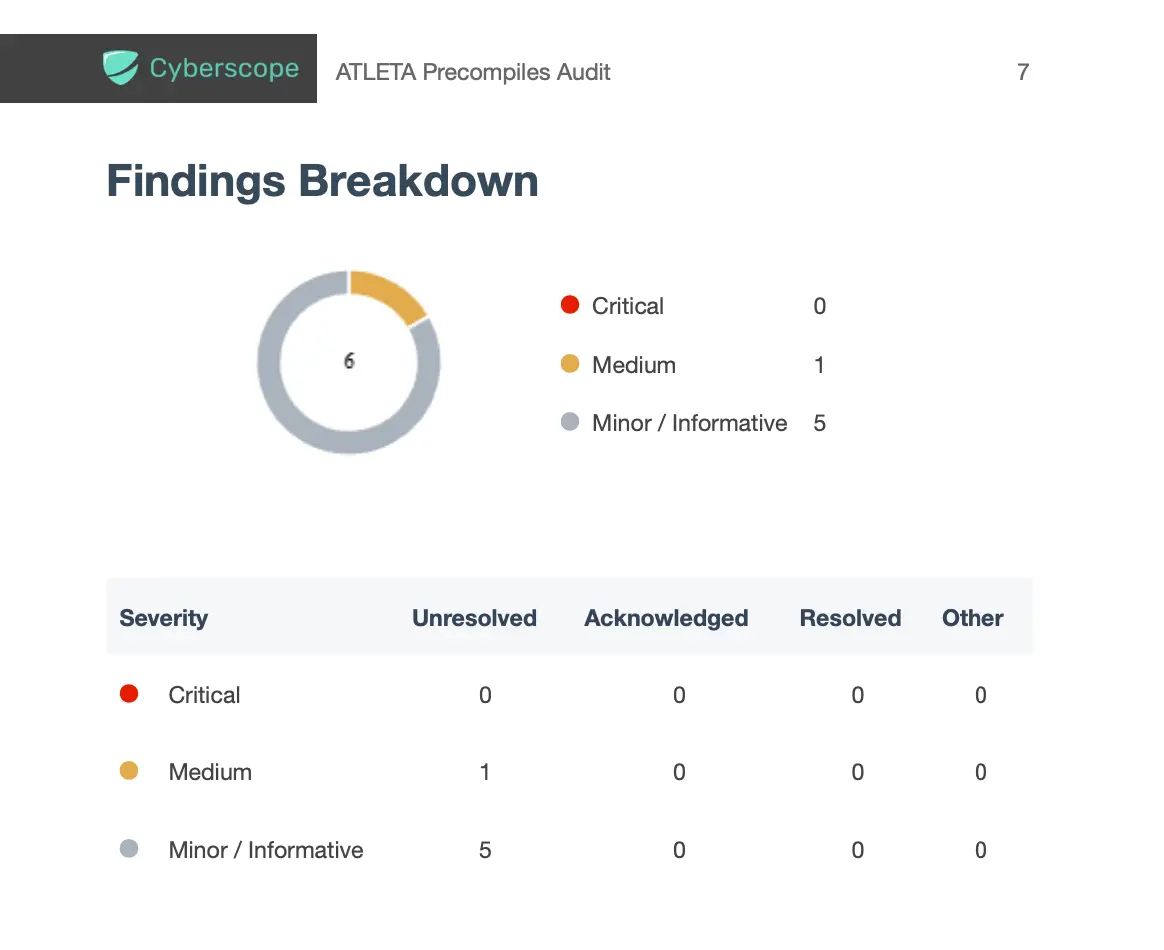
Task: Click the Minor / Informative count 5 in legend
Action: (x=820, y=423)
